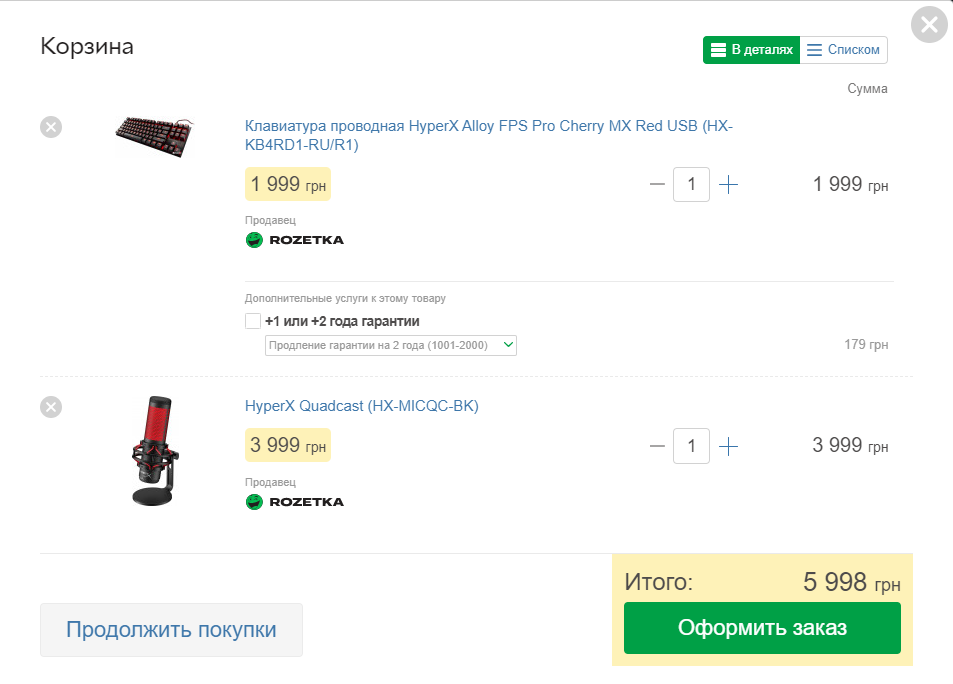Enable the +1 or +2 years warranty checkbox
This screenshot has width=953, height=684.
click(253, 321)
